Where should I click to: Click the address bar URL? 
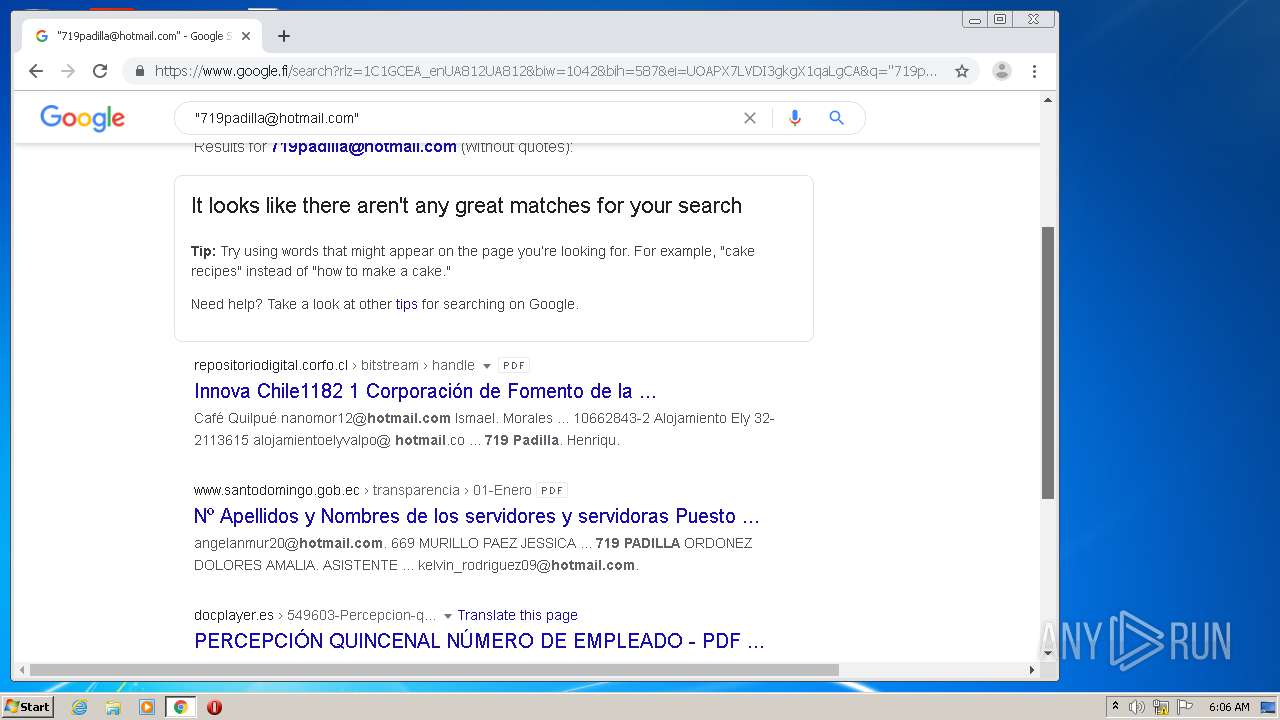click(546, 71)
